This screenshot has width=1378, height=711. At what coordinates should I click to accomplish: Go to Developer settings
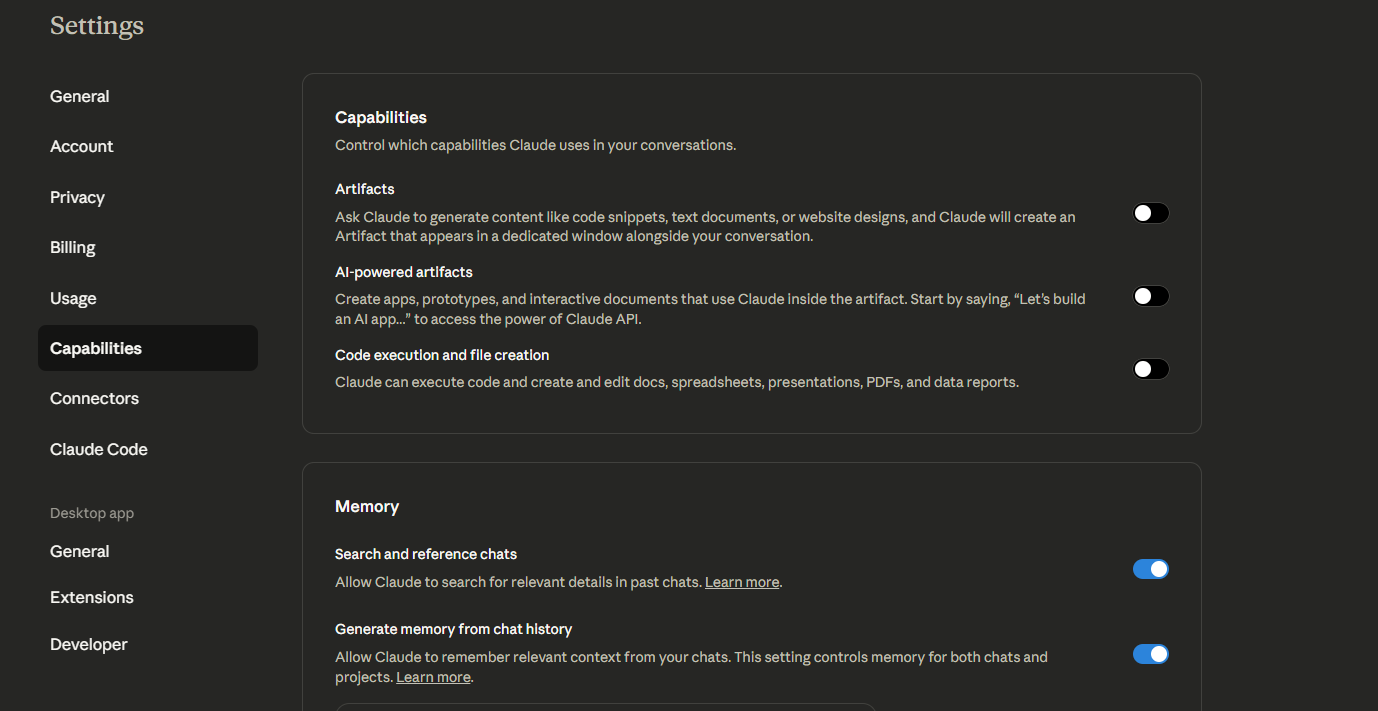pyautogui.click(x=89, y=644)
